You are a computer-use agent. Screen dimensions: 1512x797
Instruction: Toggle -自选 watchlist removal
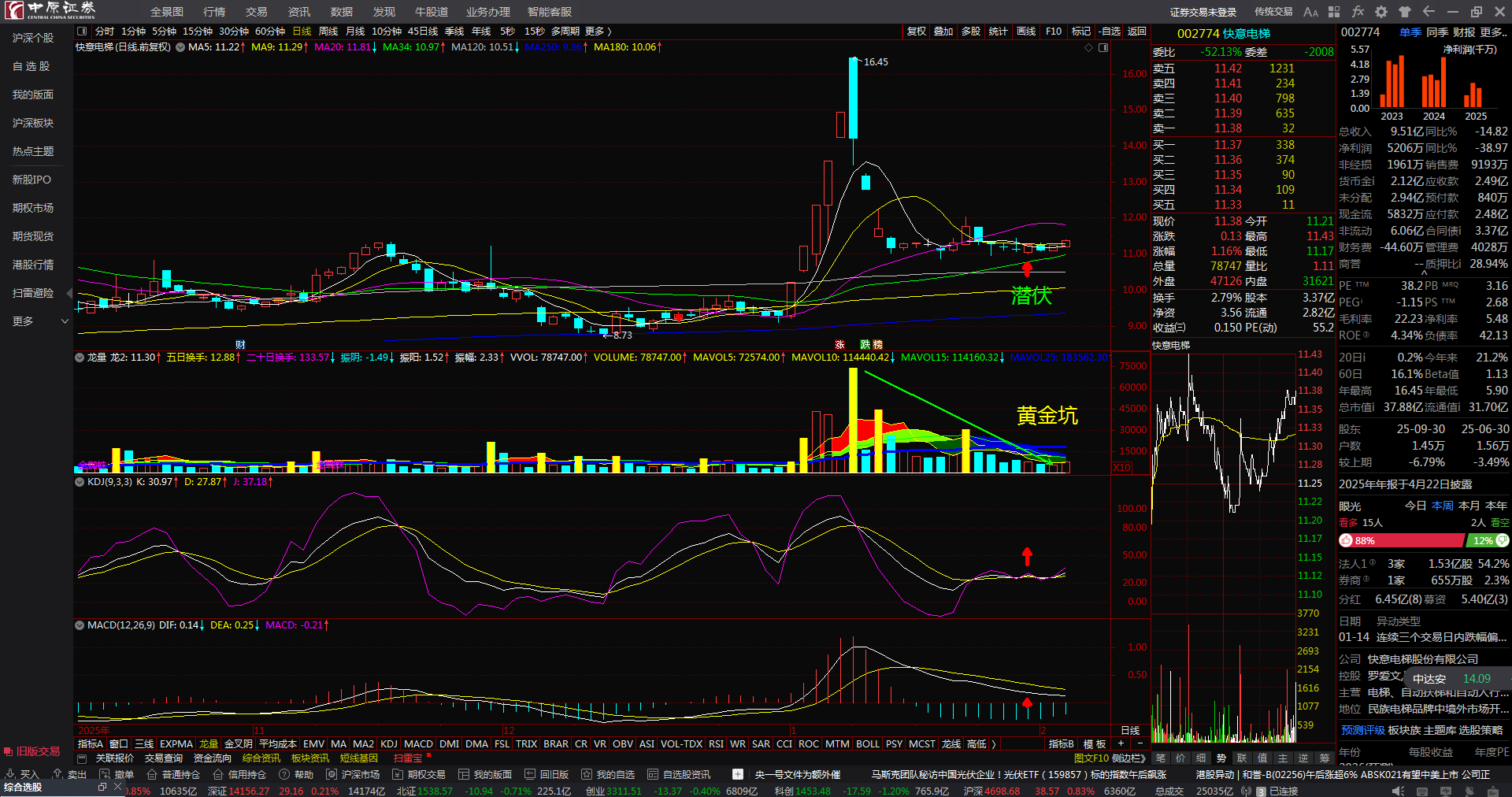coord(1110,32)
